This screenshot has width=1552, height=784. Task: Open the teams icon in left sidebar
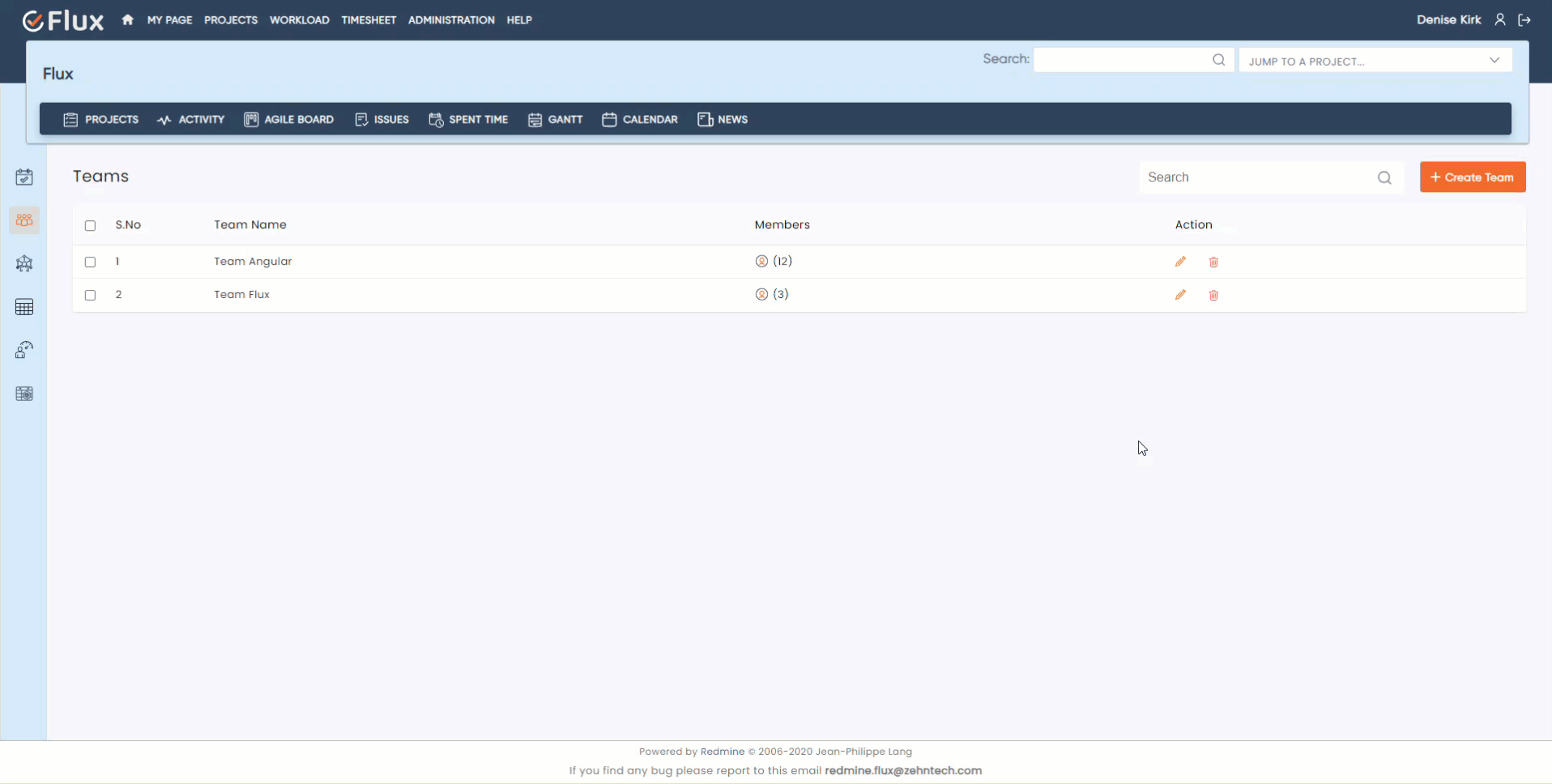click(24, 220)
